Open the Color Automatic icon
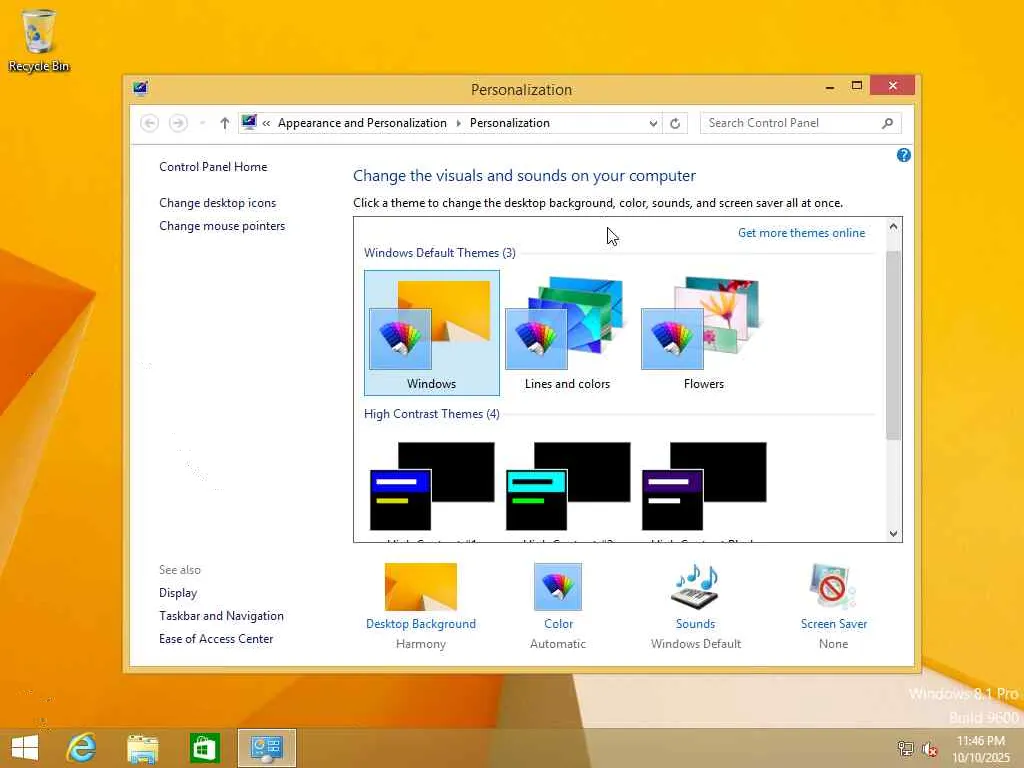1024x768 pixels. tap(558, 586)
